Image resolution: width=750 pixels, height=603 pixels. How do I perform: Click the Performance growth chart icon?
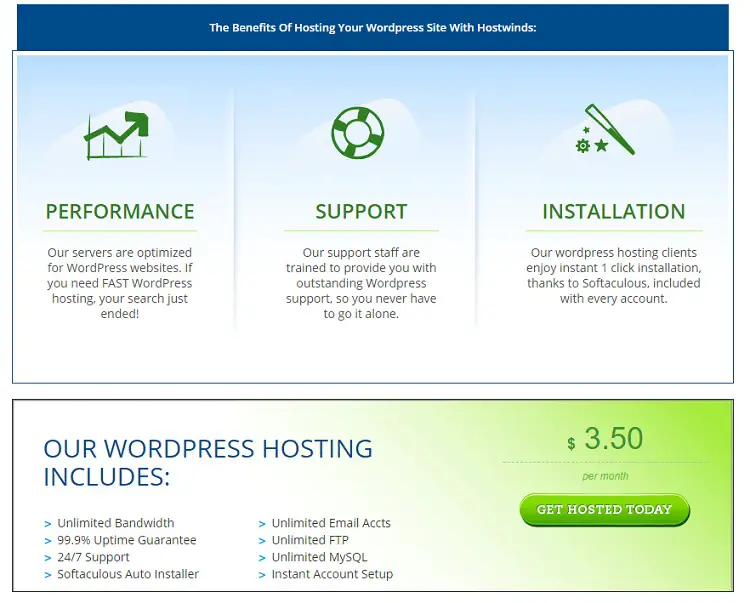point(116,135)
